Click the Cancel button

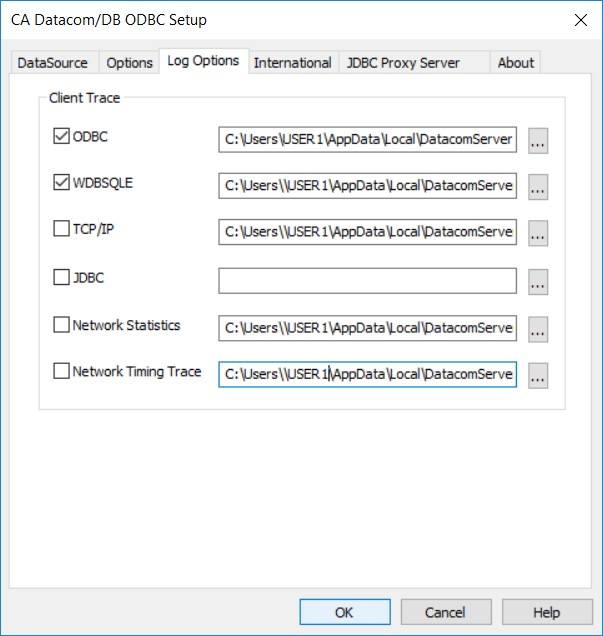coord(445,612)
